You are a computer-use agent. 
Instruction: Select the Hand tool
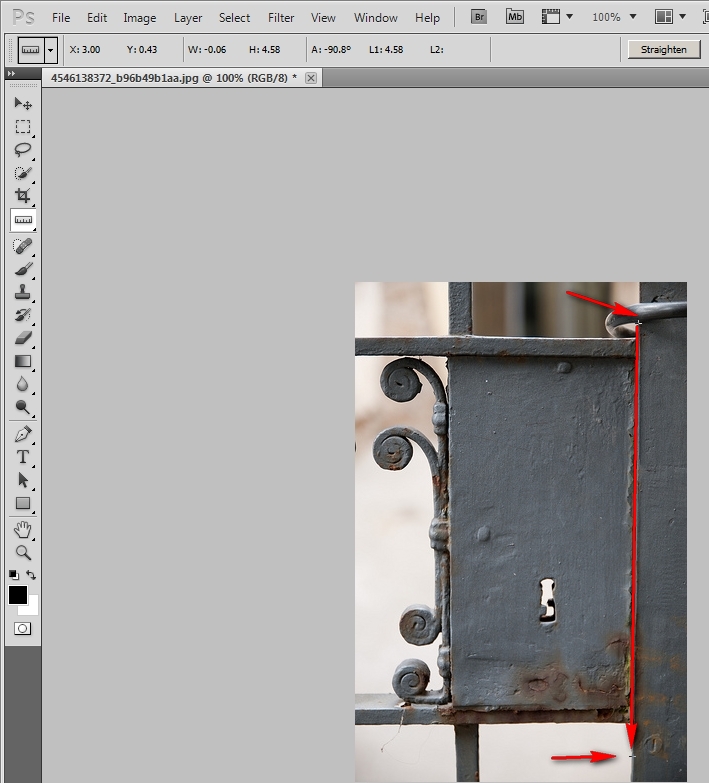click(23, 529)
